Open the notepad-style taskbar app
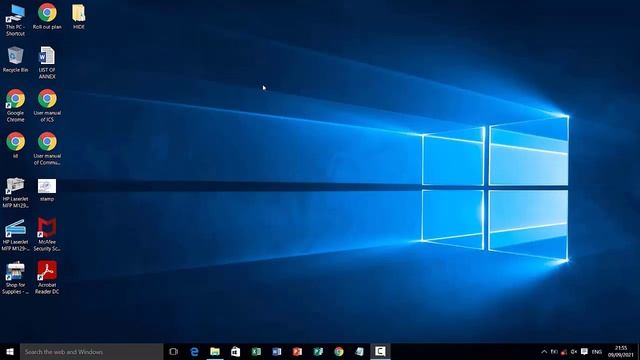The height and width of the screenshot is (360, 640). [359, 351]
